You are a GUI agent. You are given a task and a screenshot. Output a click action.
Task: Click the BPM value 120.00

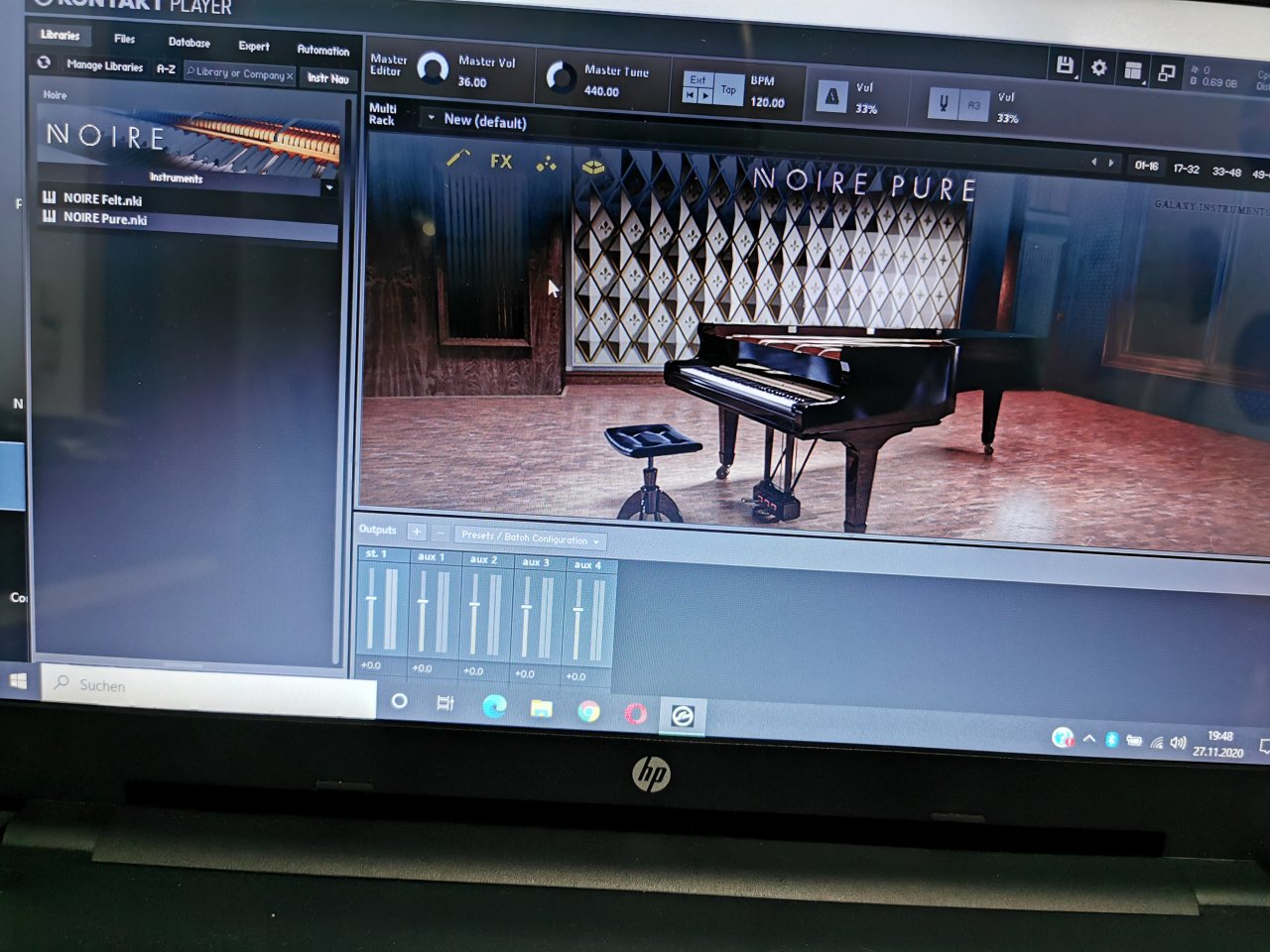point(767,102)
